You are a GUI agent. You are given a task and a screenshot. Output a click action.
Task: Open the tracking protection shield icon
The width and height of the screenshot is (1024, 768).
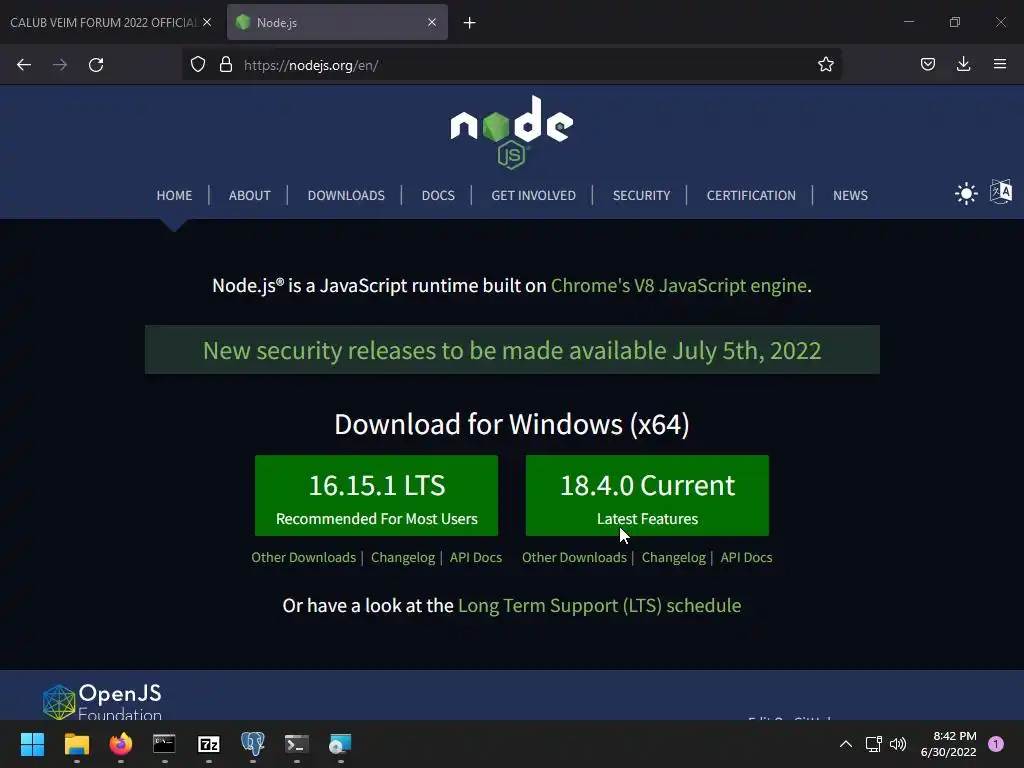pyautogui.click(x=198, y=64)
